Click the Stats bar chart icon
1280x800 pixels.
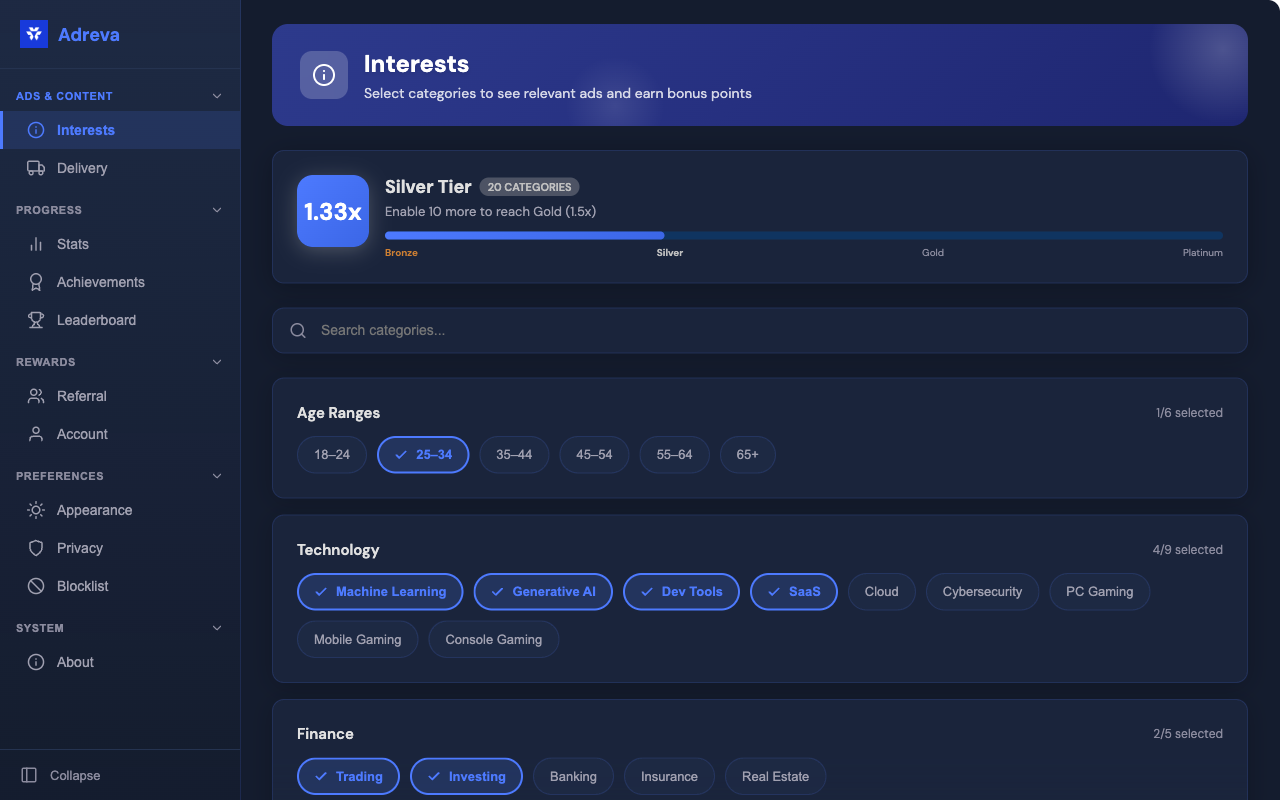(x=36, y=244)
